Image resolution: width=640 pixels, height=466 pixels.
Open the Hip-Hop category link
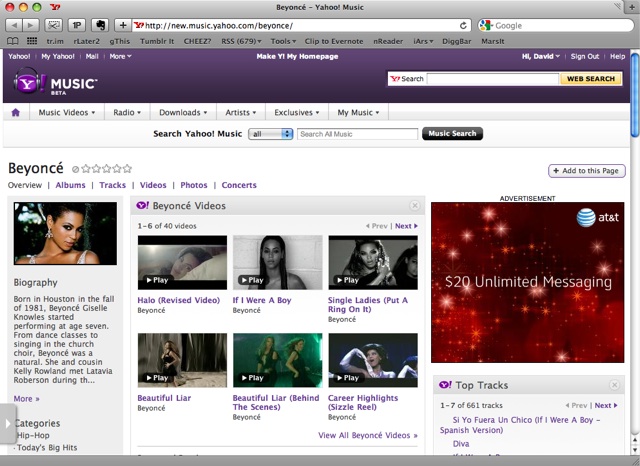click(33, 435)
